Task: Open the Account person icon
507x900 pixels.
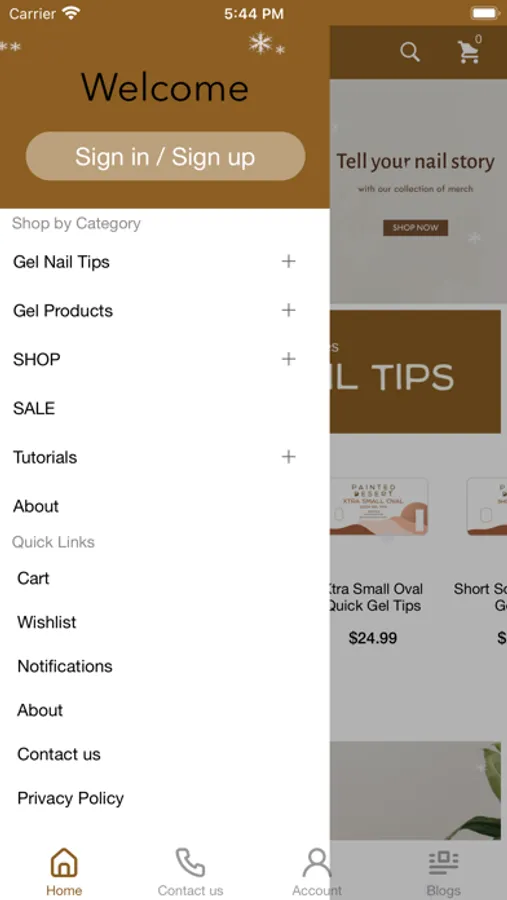Action: pyautogui.click(x=317, y=863)
